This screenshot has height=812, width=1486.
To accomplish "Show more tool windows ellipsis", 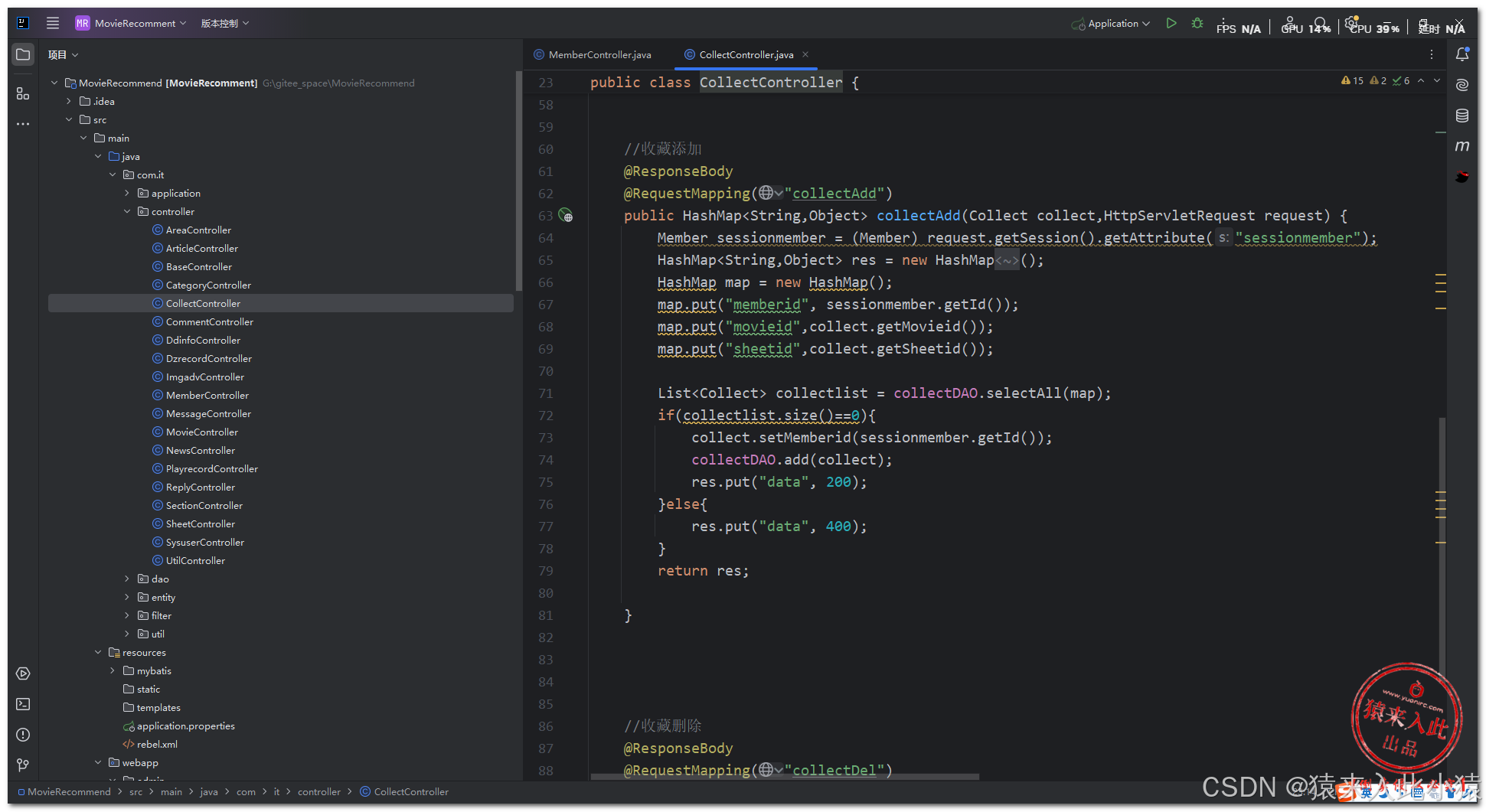I will point(23,123).
